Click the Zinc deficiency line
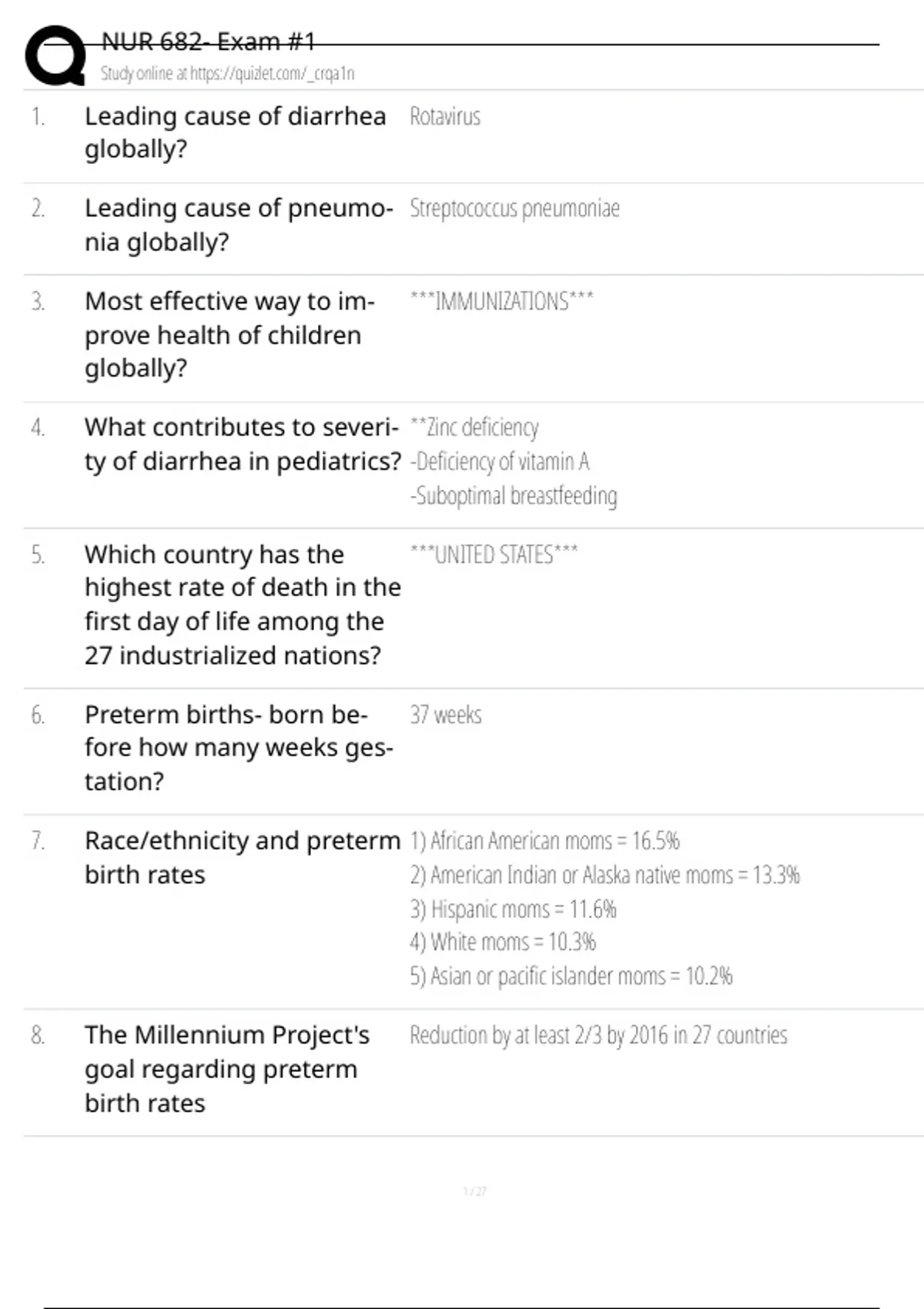Screen dimensions: 924x1309 coord(474,427)
